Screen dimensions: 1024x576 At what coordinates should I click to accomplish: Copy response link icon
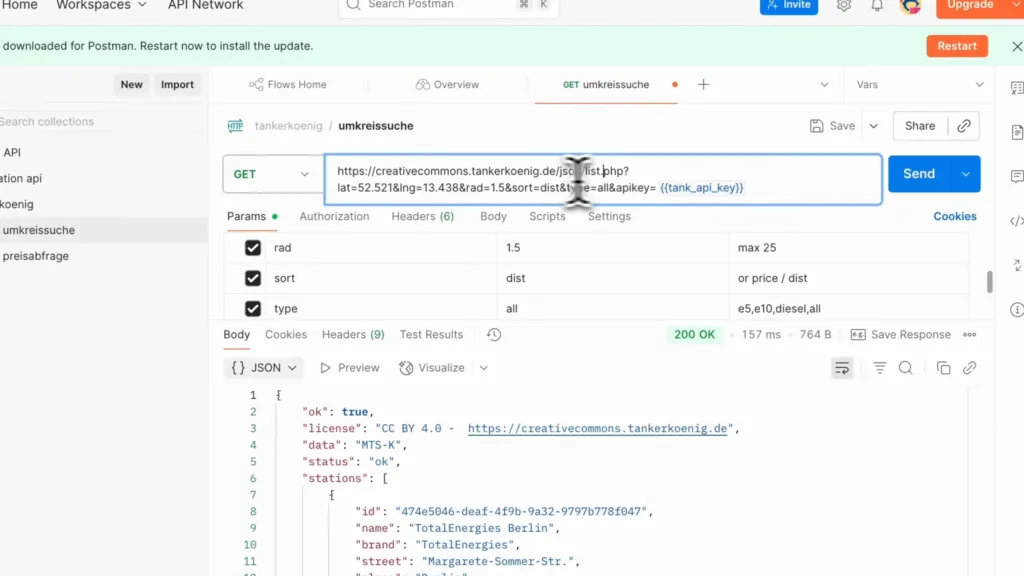[x=969, y=368]
